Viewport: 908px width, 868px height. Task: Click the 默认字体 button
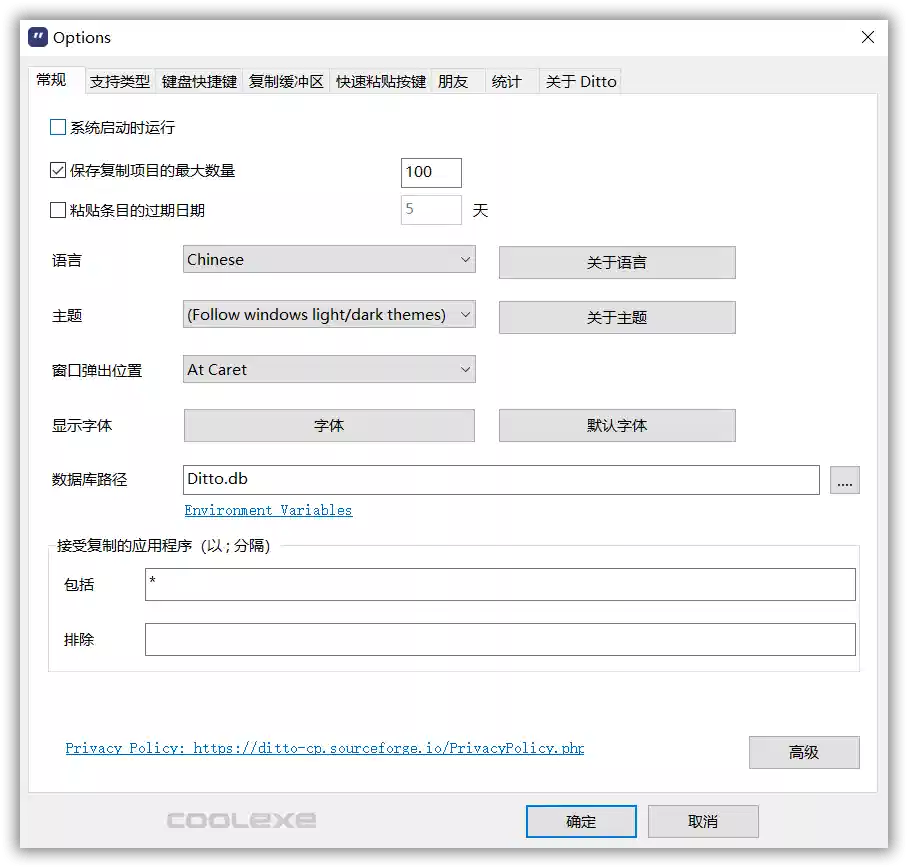click(616, 425)
